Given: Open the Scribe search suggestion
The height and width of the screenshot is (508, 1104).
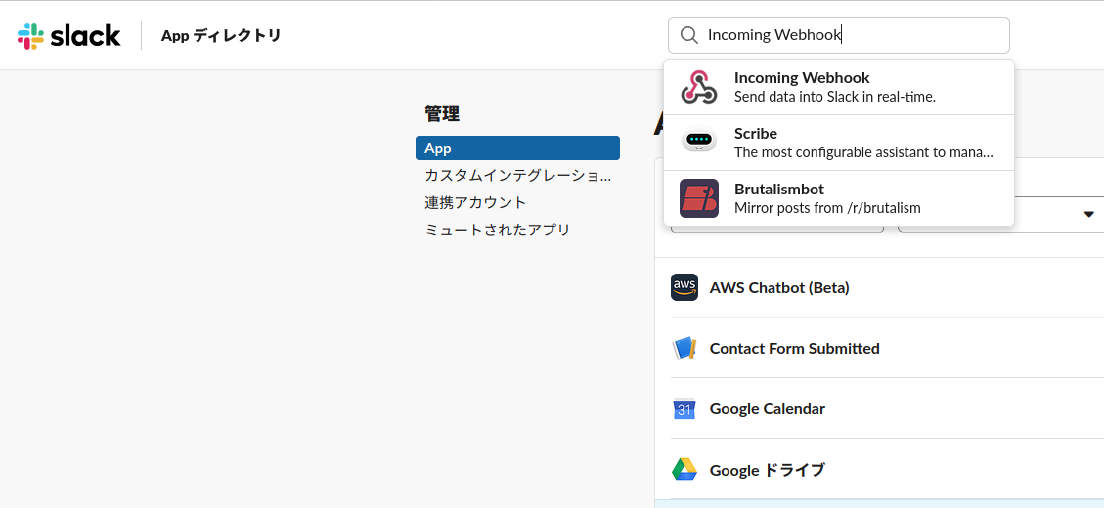Looking at the screenshot, I should (839, 143).
